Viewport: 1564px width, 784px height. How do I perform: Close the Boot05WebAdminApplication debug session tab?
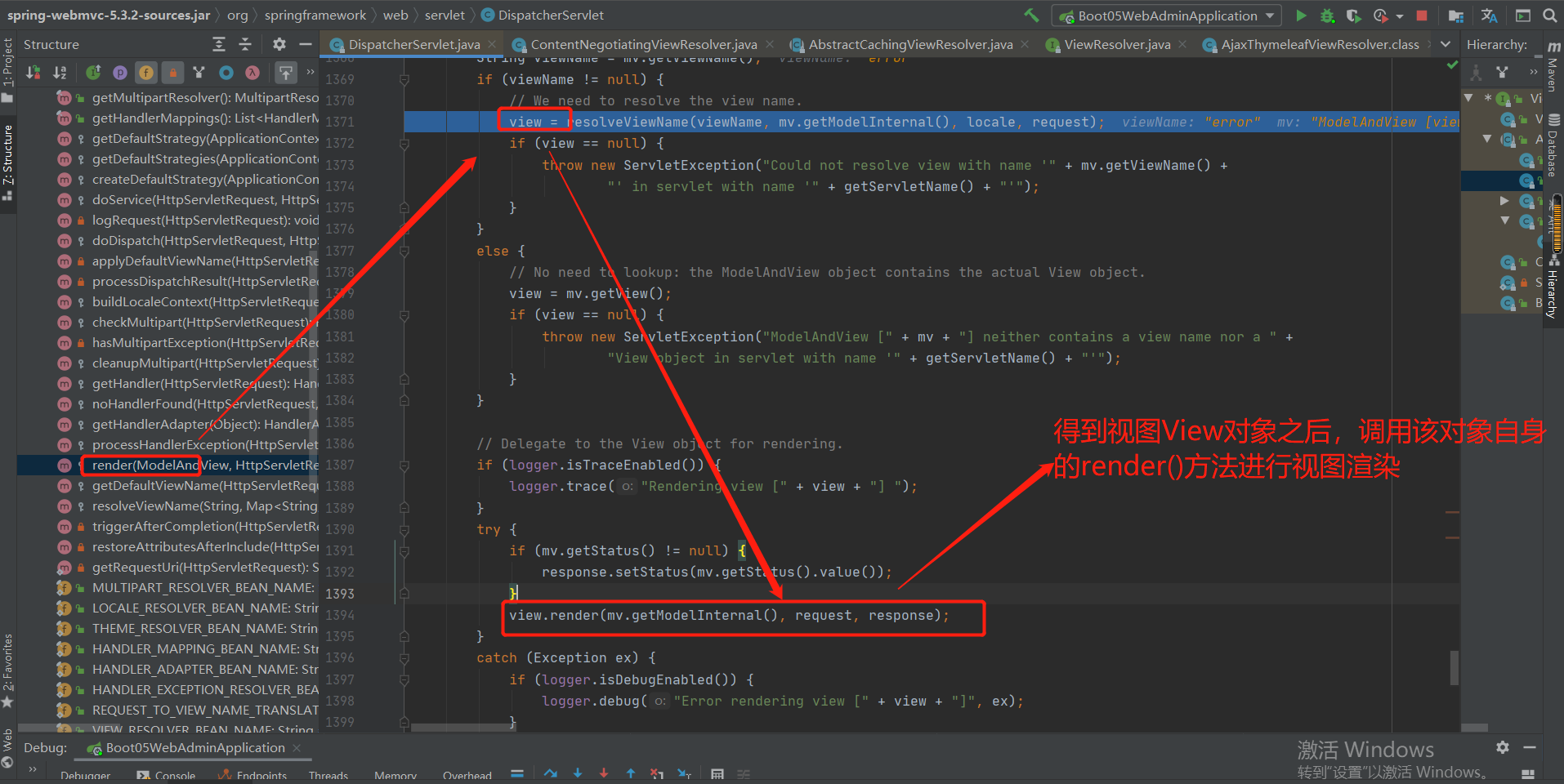tap(297, 748)
